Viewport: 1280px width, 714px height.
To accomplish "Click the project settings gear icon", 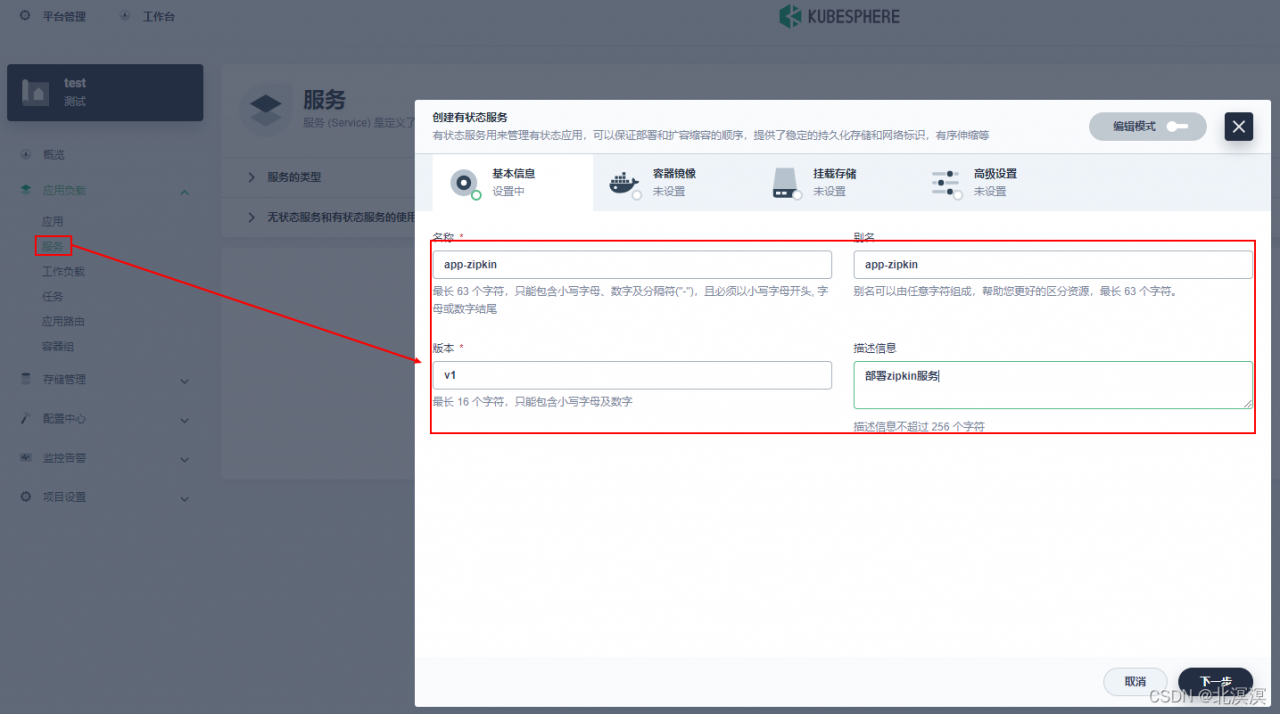I will [x=26, y=497].
